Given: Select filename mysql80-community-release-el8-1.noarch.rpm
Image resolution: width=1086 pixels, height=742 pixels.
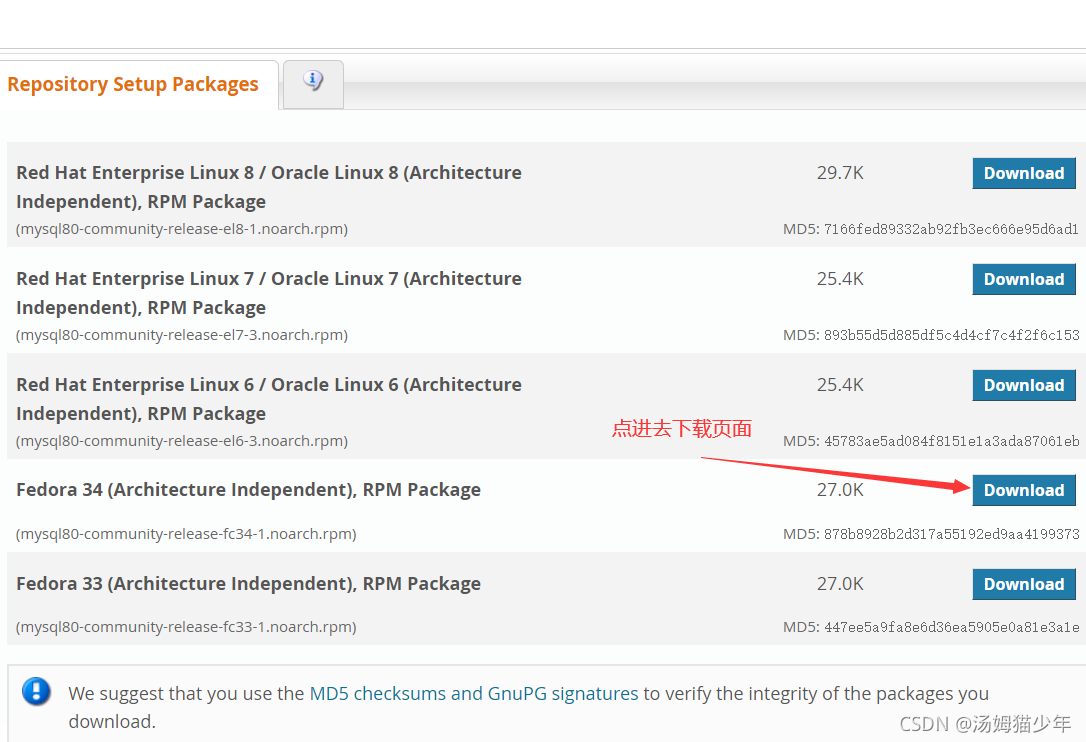Looking at the screenshot, I should coord(181,229).
